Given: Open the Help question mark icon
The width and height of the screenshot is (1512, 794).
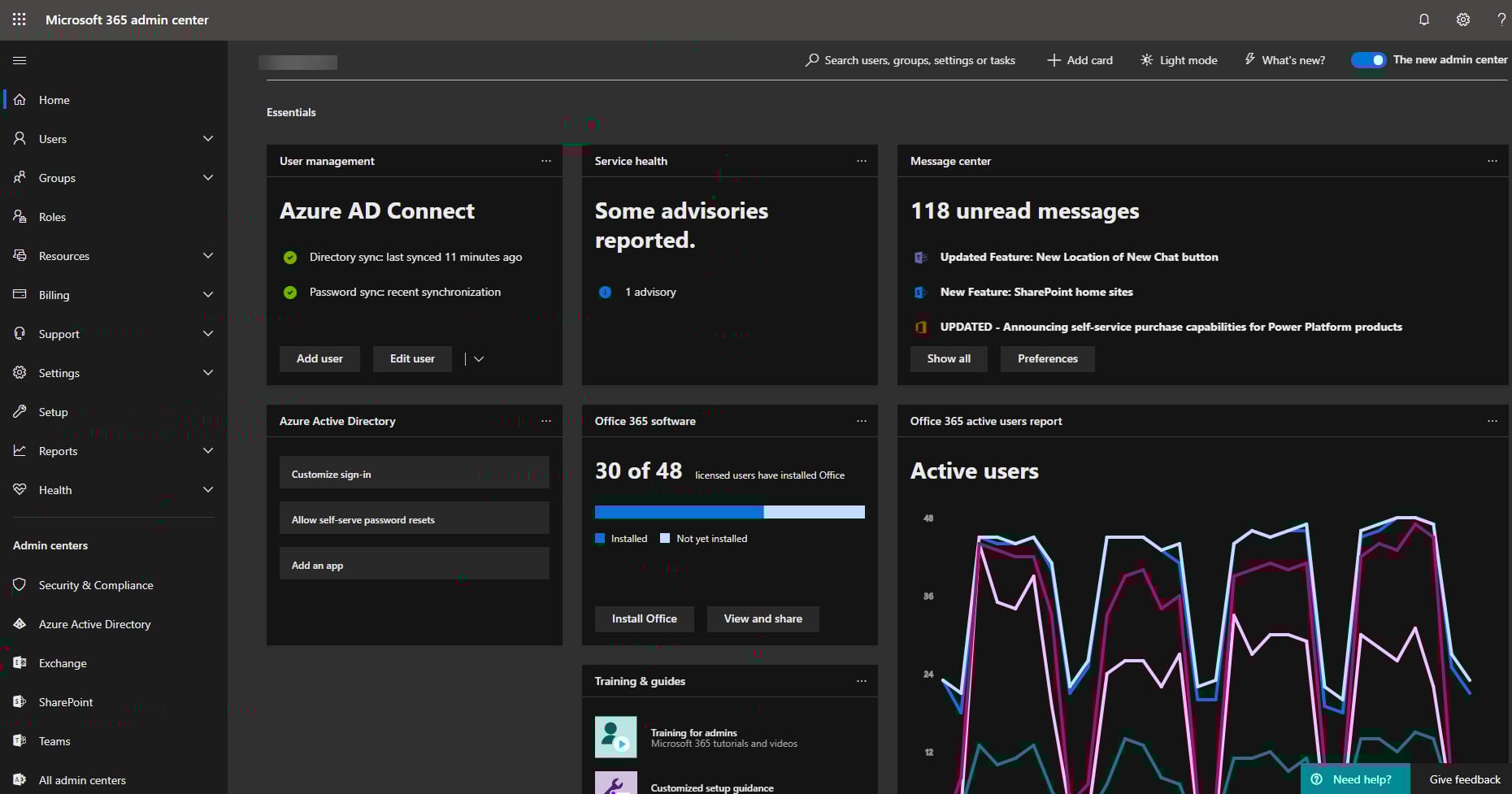Looking at the screenshot, I should click(x=1501, y=20).
